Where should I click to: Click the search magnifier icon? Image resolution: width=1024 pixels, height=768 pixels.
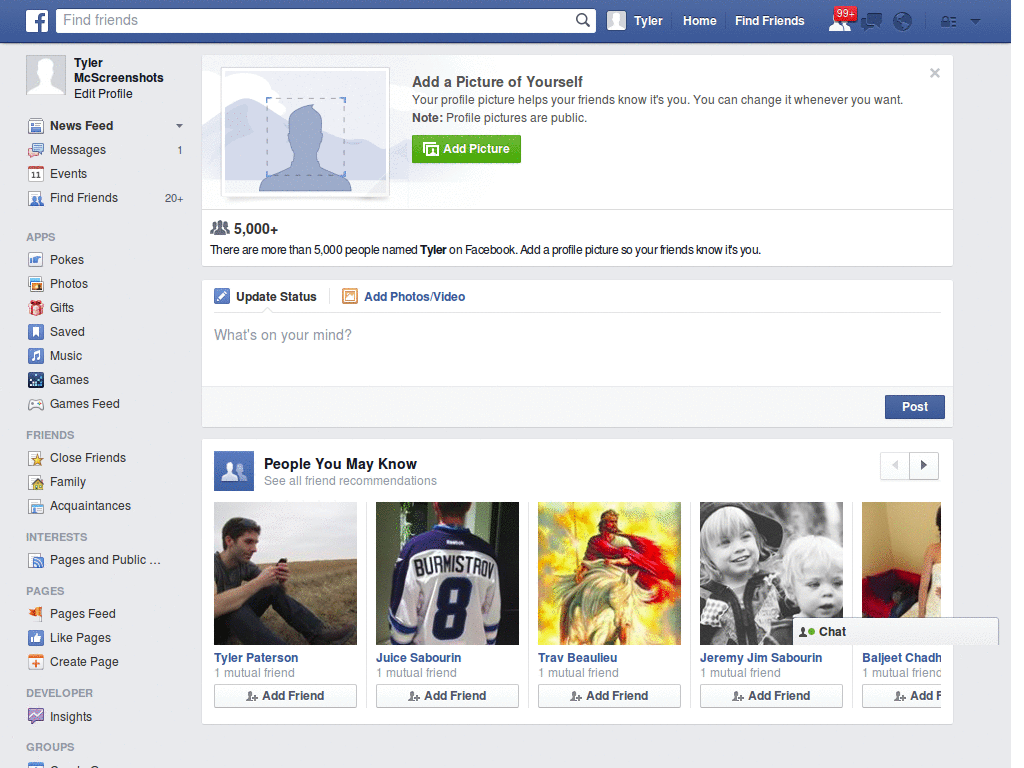[x=583, y=20]
